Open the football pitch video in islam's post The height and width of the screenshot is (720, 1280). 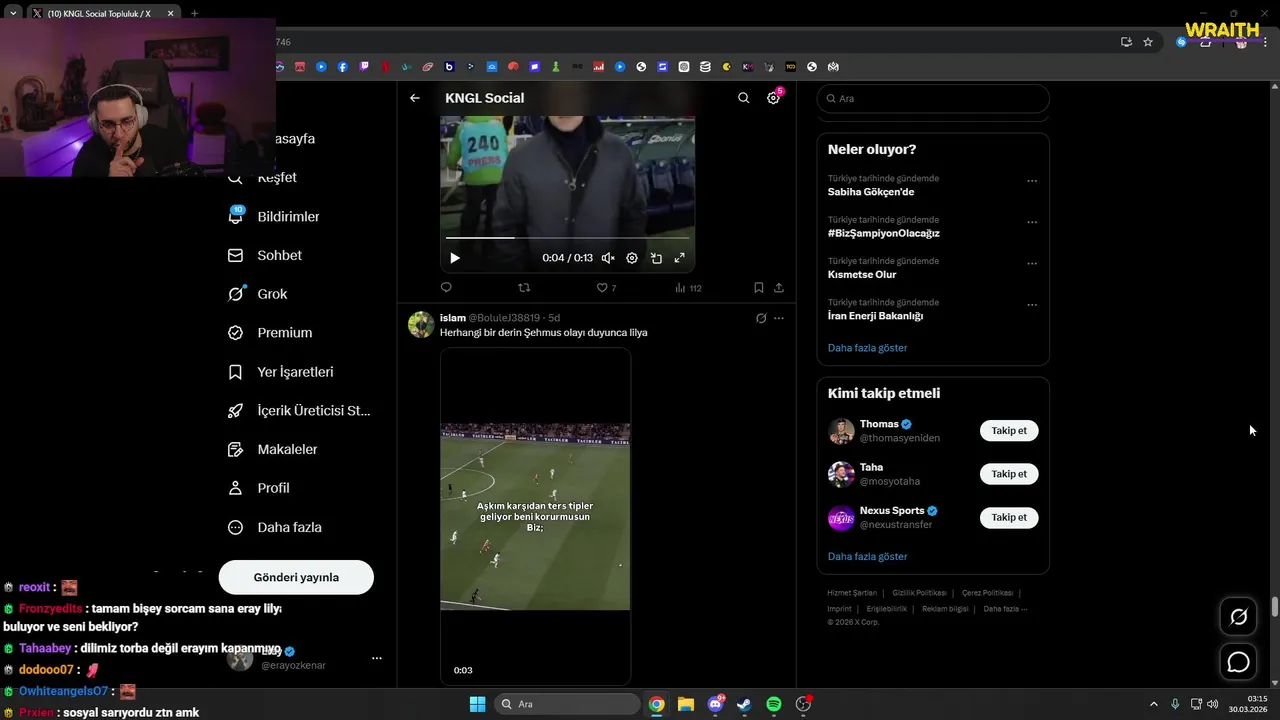click(x=535, y=516)
